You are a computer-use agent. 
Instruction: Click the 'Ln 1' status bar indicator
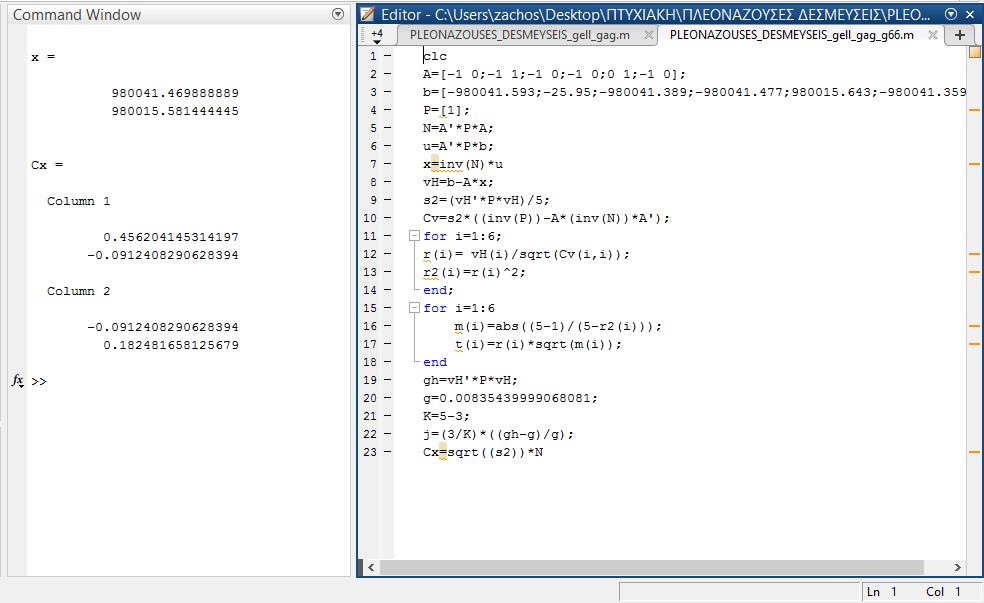(x=881, y=592)
